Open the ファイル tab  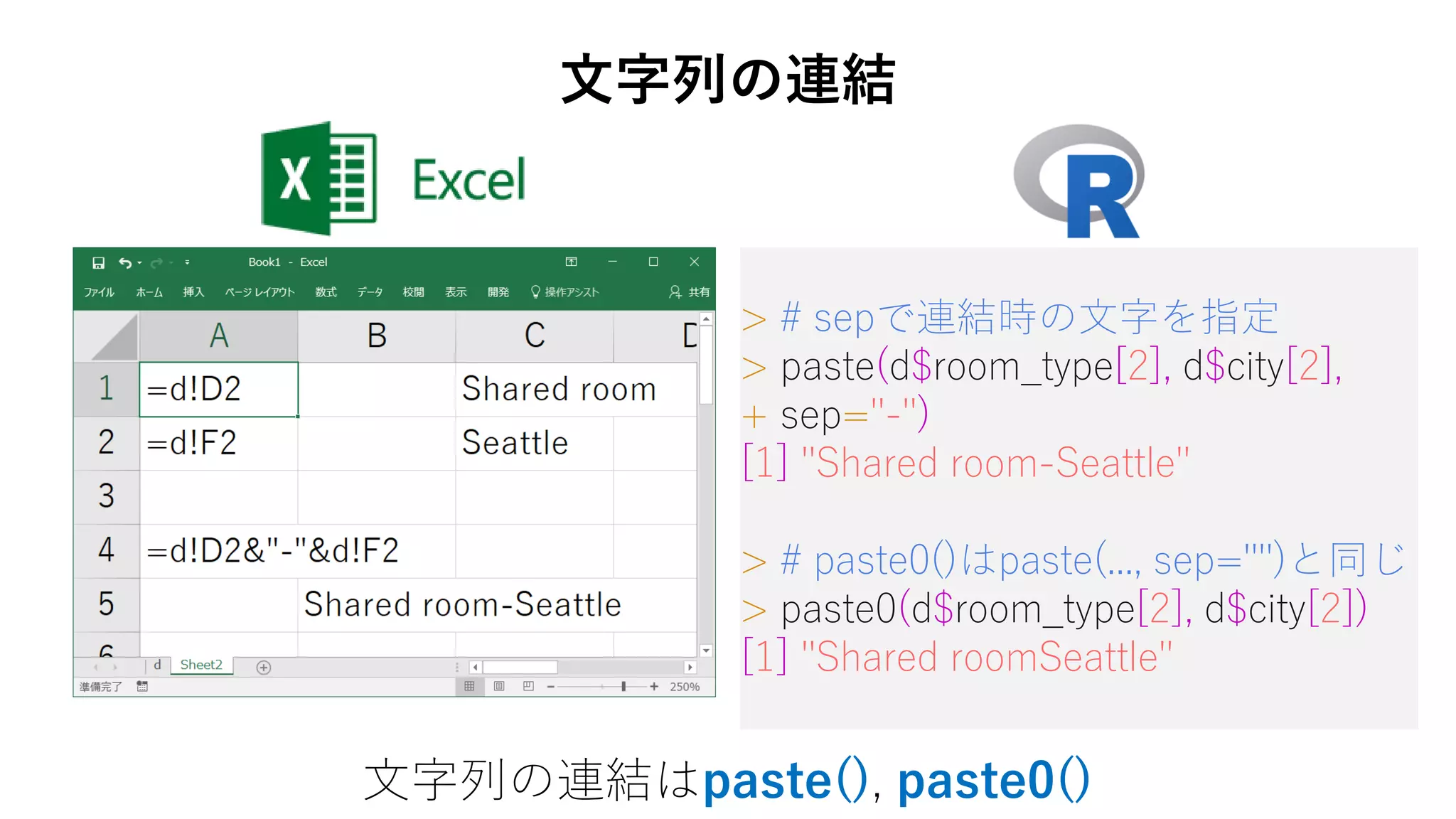point(99,292)
